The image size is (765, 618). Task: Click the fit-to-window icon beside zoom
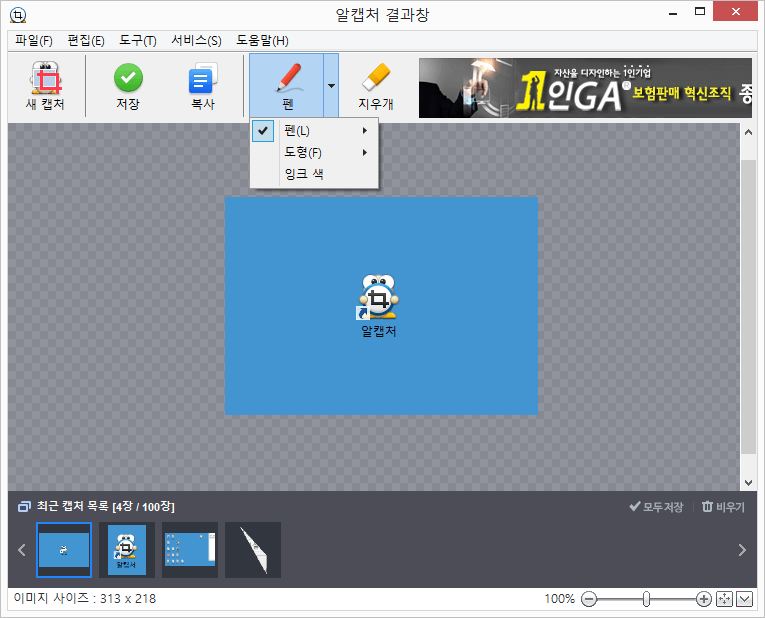725,599
